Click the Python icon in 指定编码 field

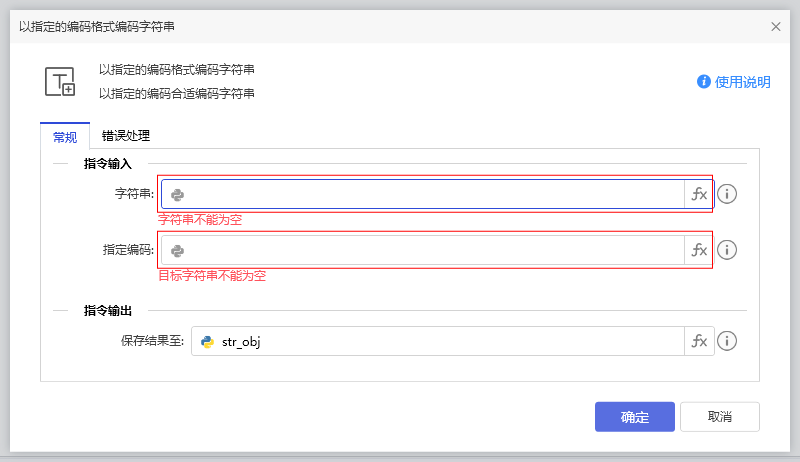point(178,251)
